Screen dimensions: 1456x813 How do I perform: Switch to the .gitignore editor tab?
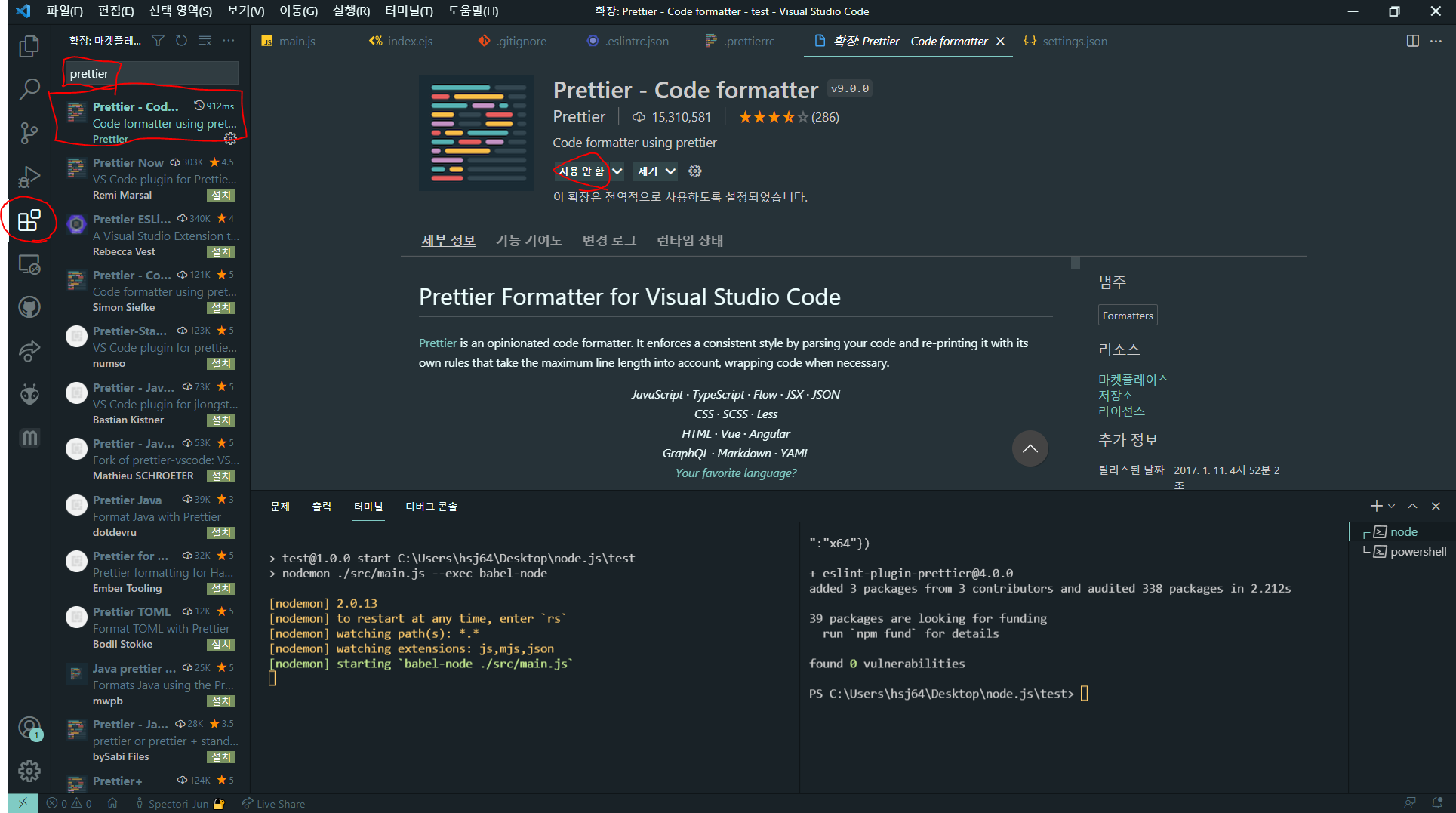pos(512,41)
